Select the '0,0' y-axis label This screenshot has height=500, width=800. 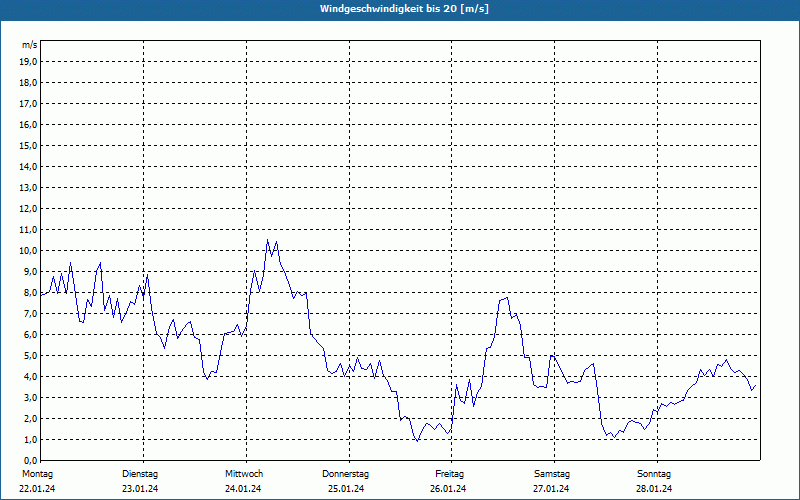click(30, 461)
